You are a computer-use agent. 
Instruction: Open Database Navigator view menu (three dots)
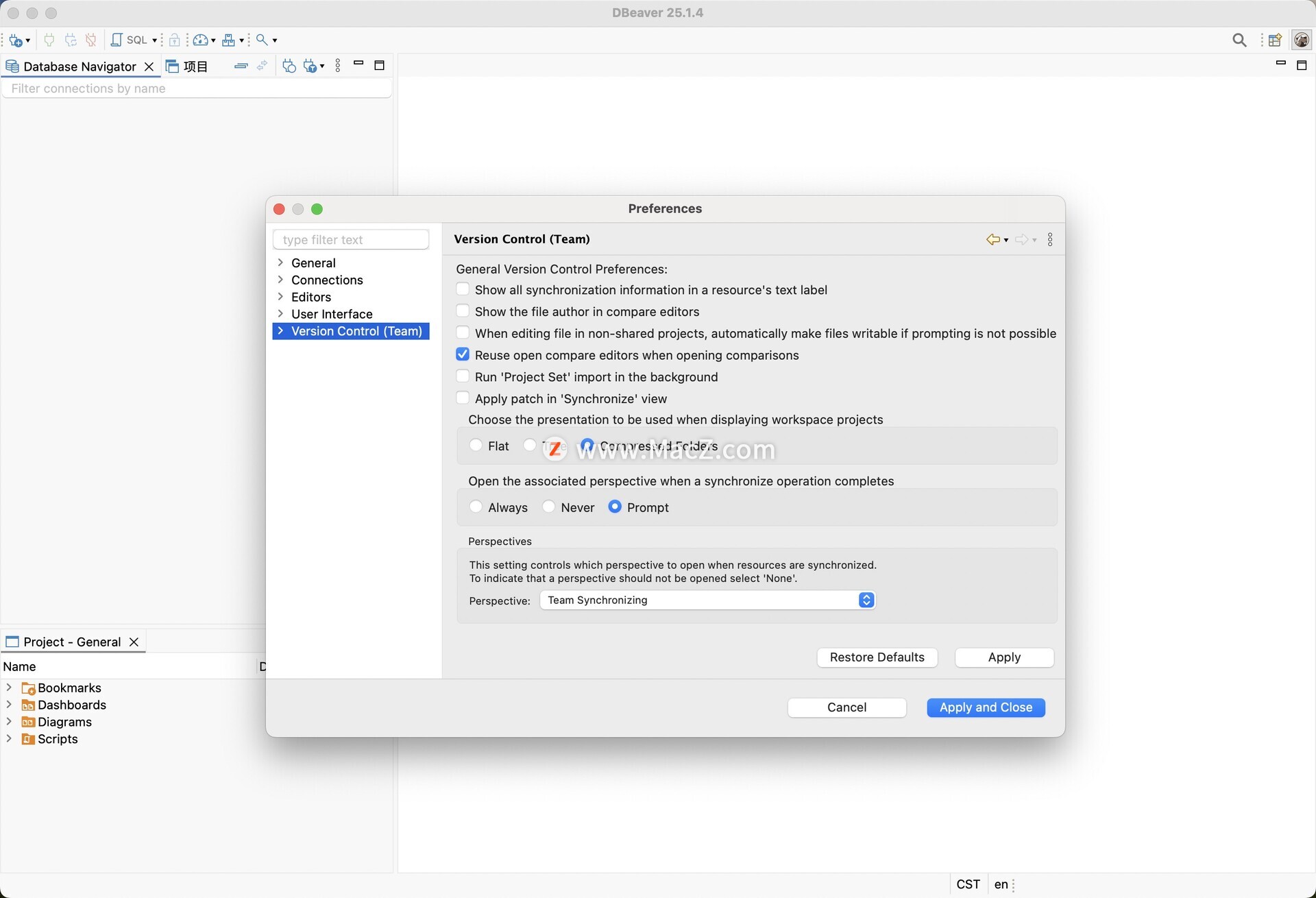338,66
